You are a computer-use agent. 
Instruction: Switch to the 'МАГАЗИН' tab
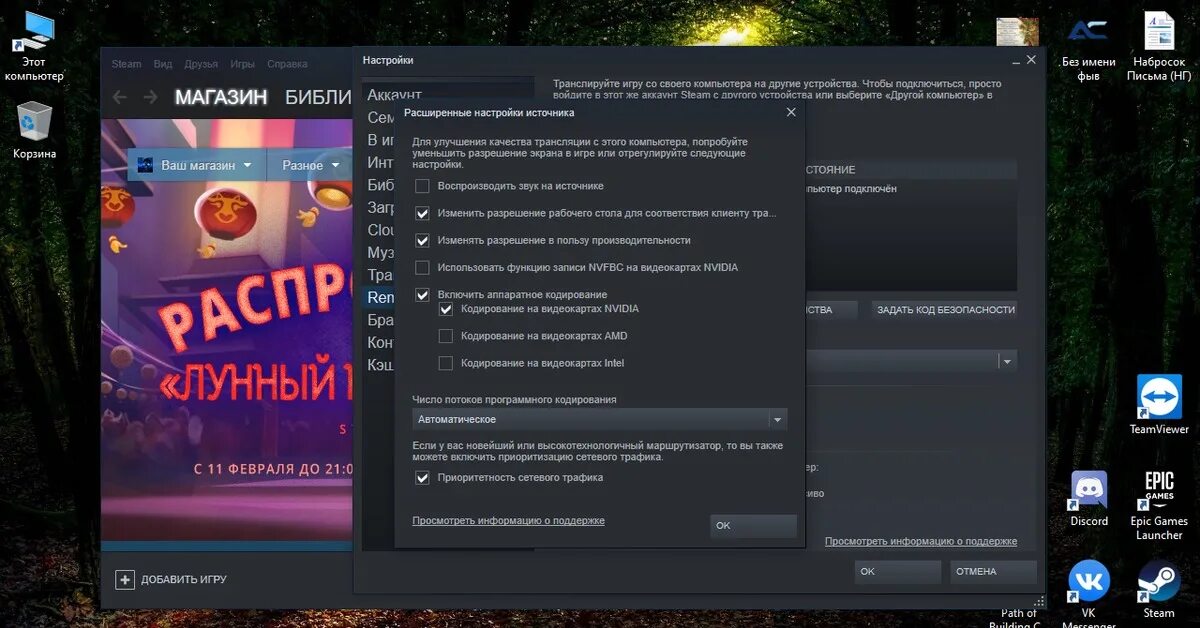[221, 97]
